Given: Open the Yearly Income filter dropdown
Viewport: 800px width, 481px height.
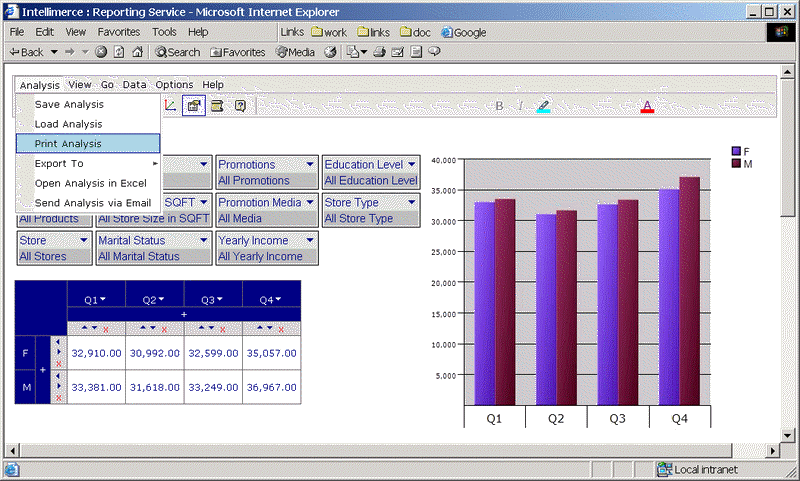Looking at the screenshot, I should pyautogui.click(x=310, y=240).
